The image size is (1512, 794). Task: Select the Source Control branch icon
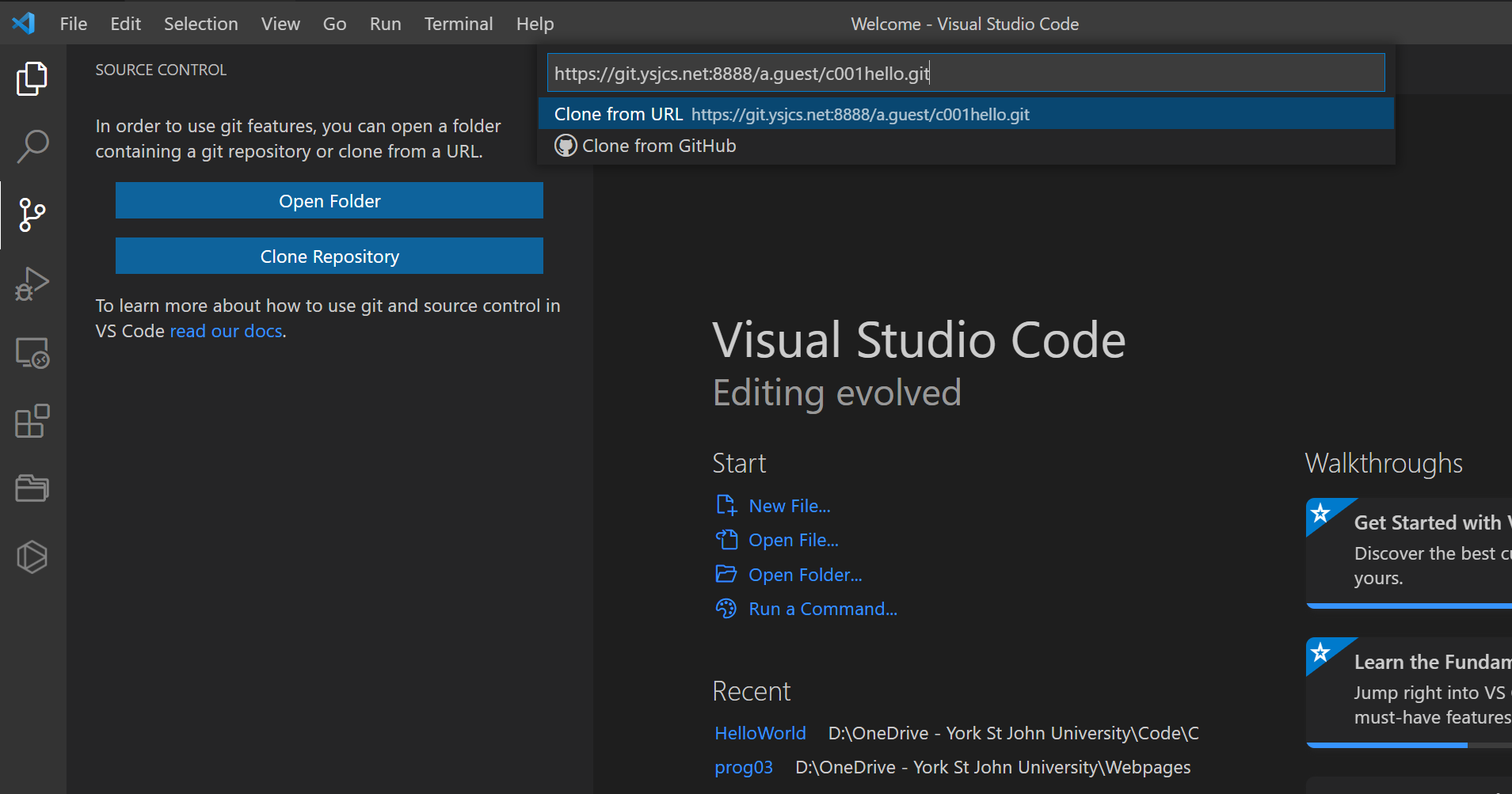(32, 215)
